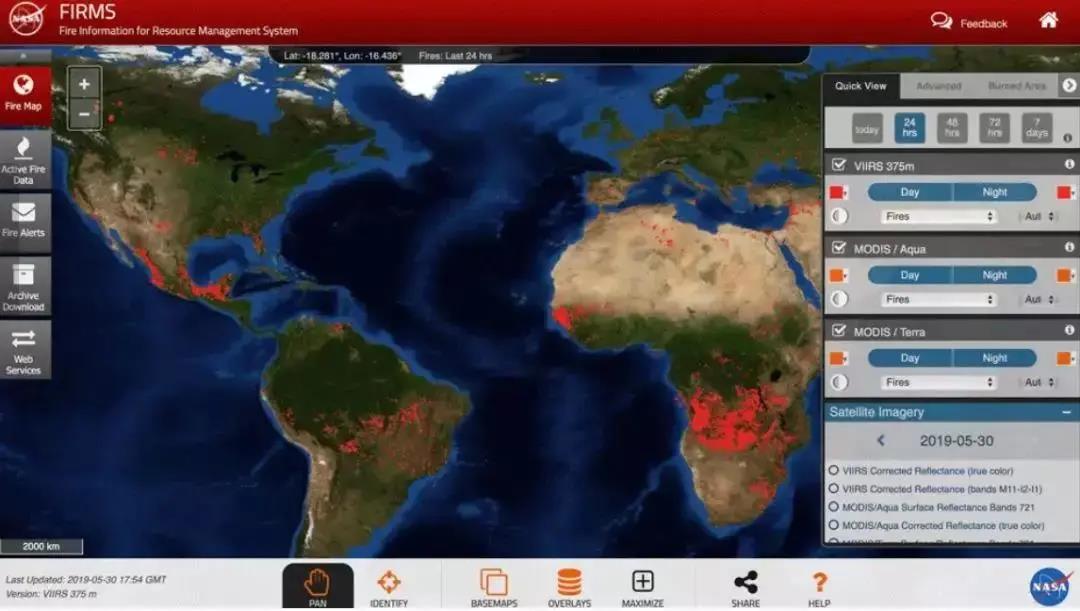Select VIIRS Corrected Reflectance (true color) radio

pyautogui.click(x=834, y=471)
